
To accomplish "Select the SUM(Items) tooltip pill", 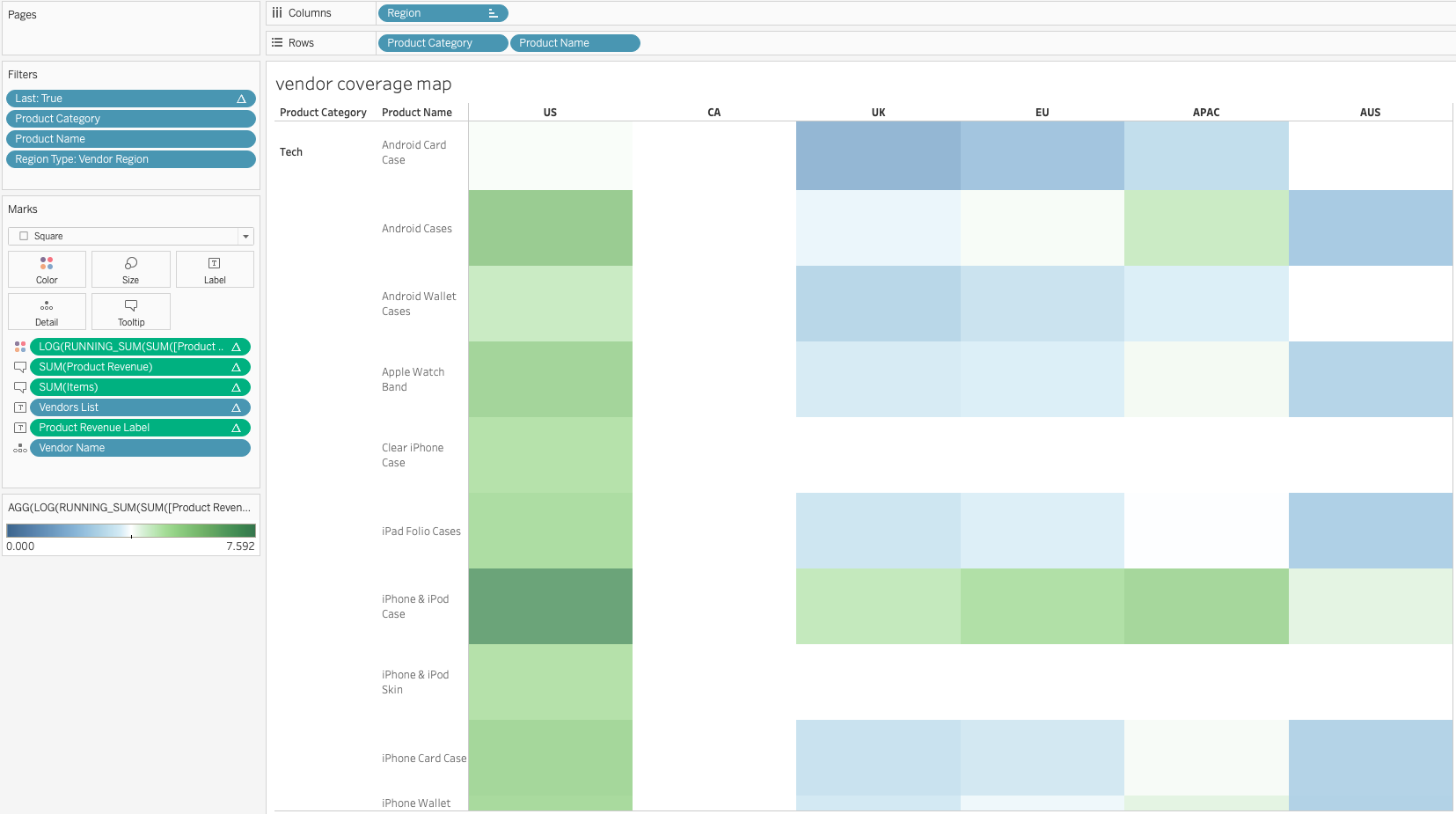I will pos(141,387).
